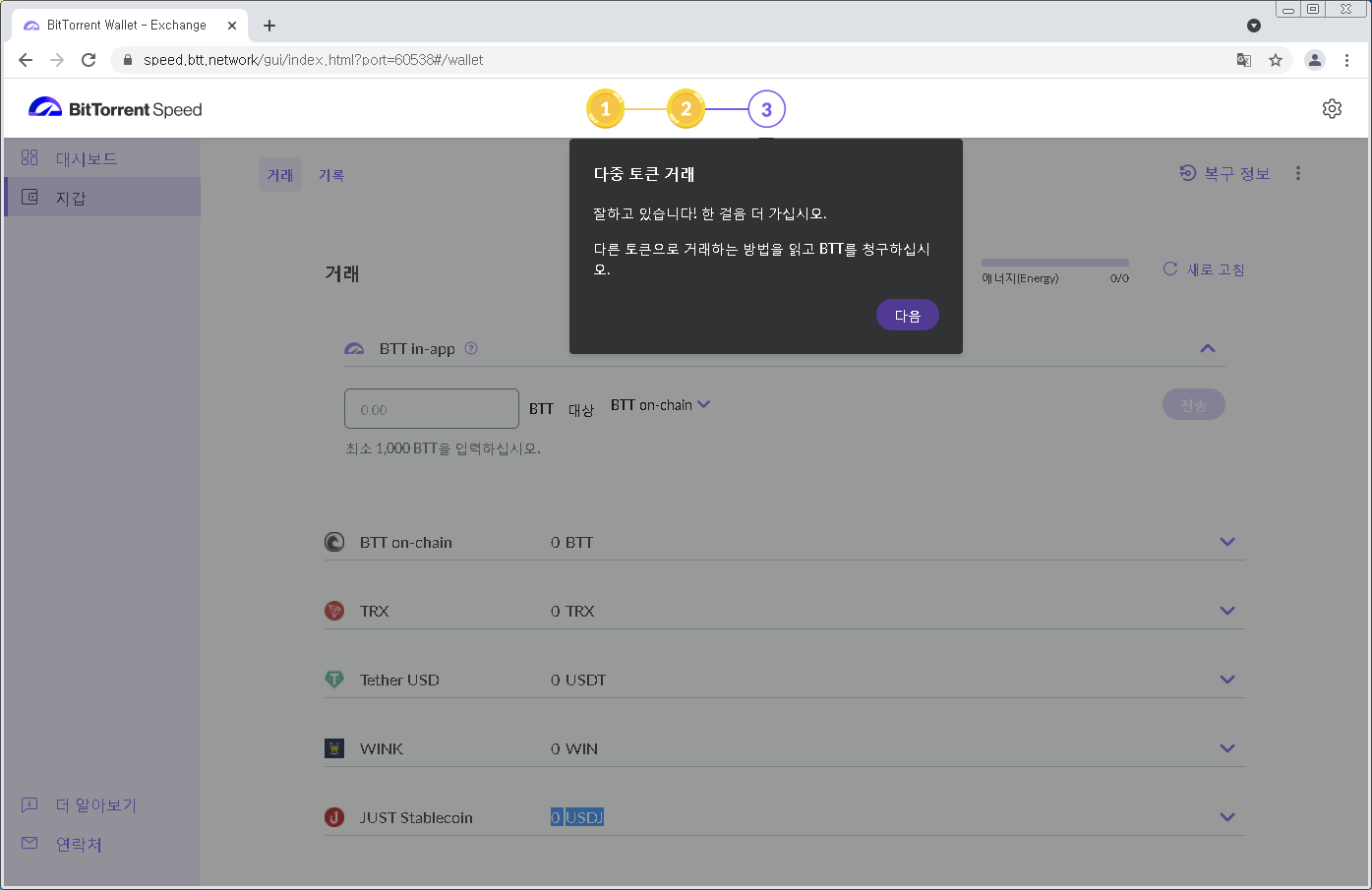Click the site lock icon
Screen dimensions: 1372x890
pos(127,60)
